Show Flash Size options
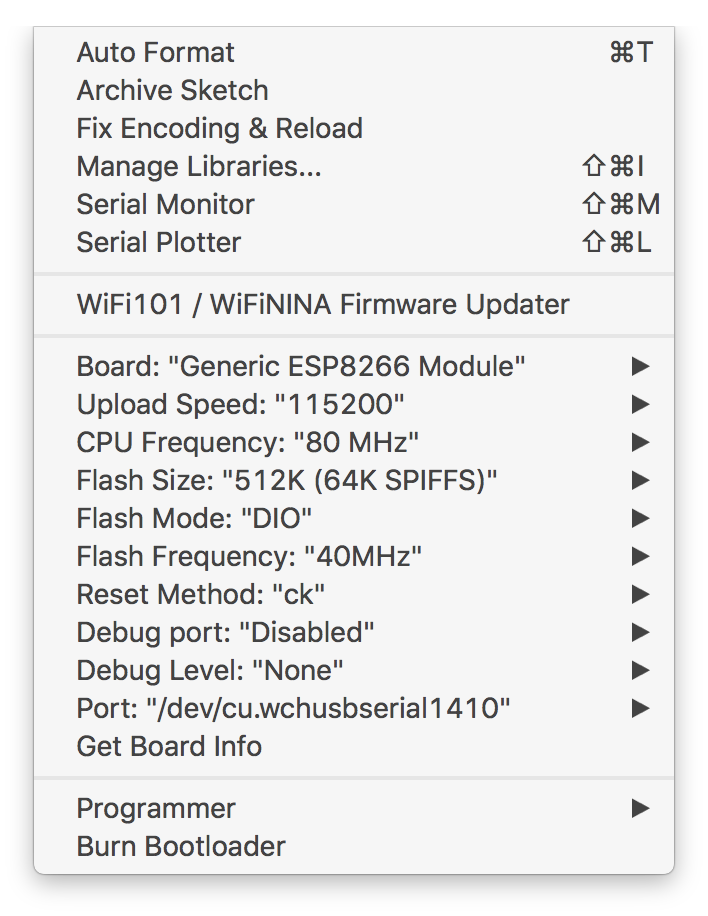This screenshot has height=916, width=708. click(x=287, y=480)
